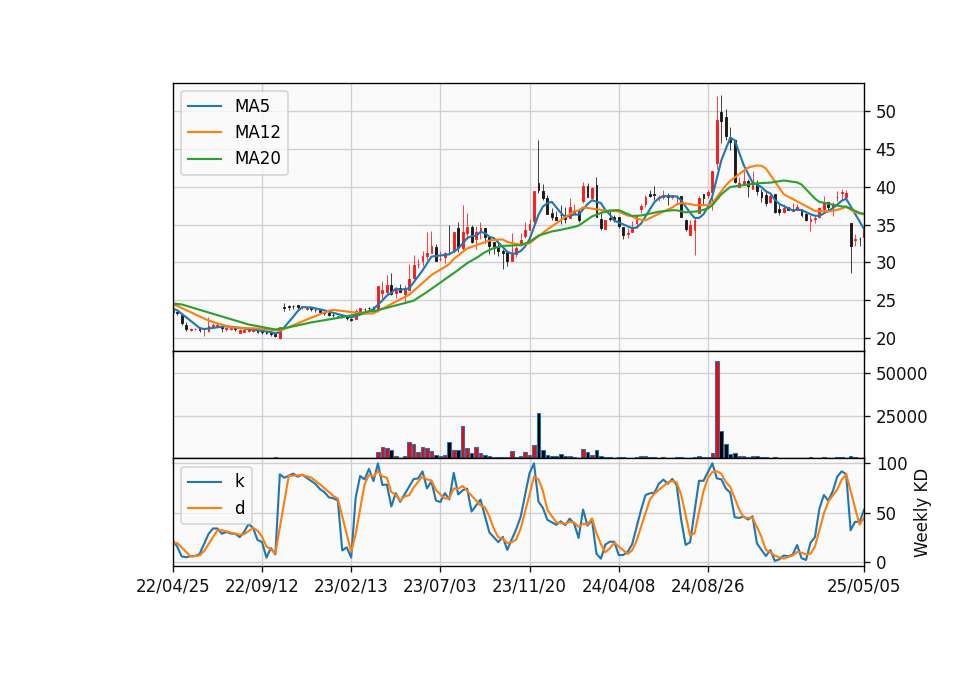Click the tall black volume bar near 23/11/20
Viewport: 960px width, 690px height.
(539, 436)
